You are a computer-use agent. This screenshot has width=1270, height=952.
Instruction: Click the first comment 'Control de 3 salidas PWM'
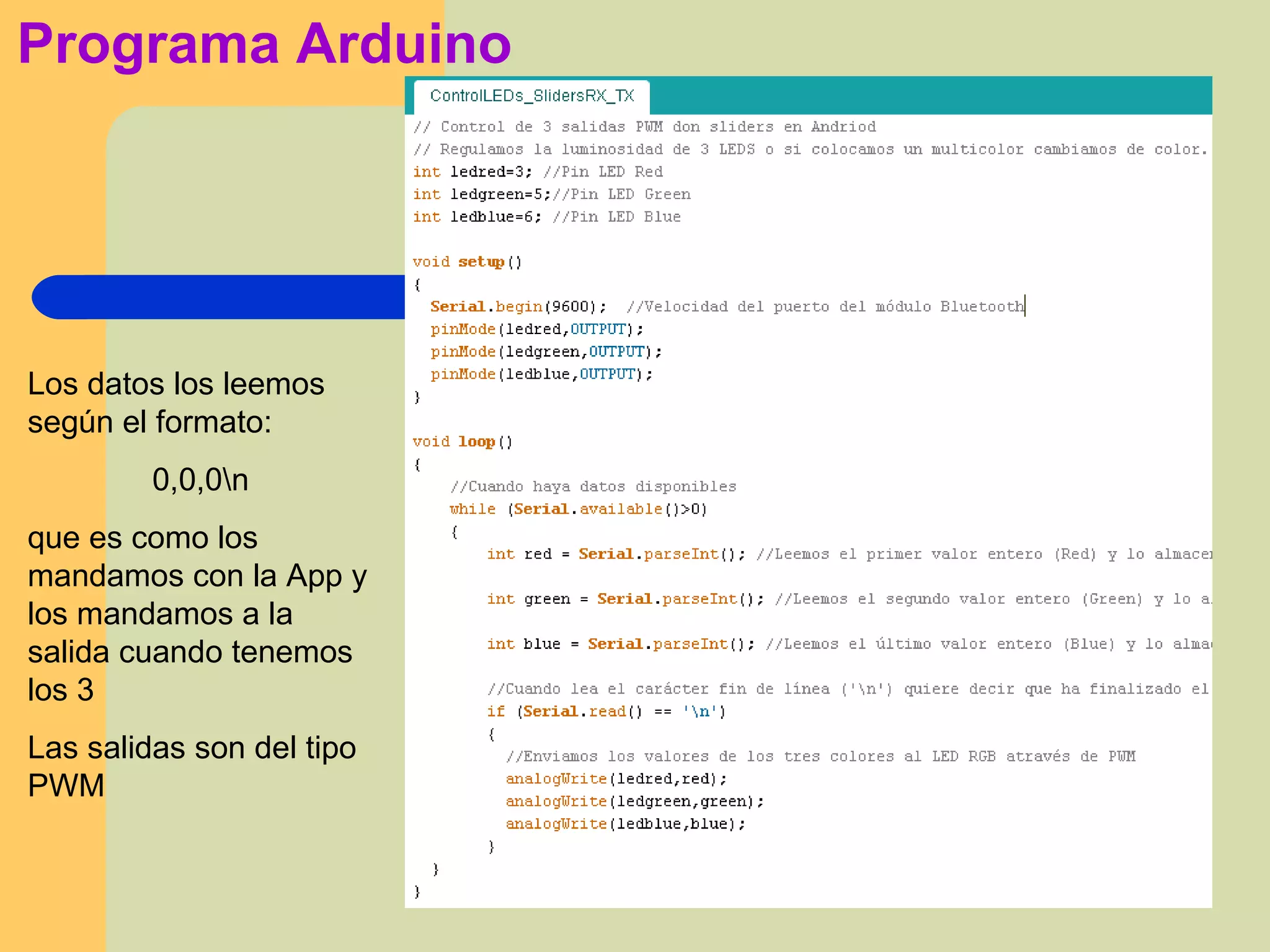pos(644,127)
